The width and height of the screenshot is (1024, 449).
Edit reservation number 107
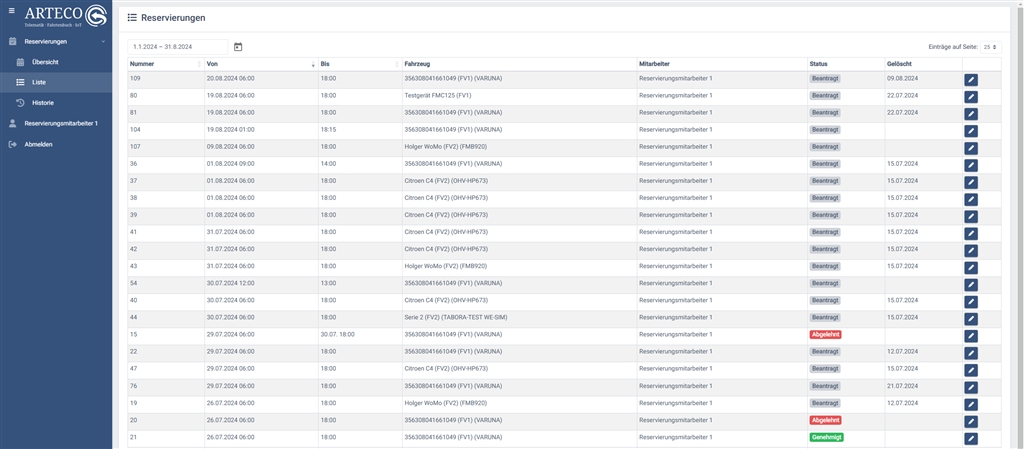970,148
